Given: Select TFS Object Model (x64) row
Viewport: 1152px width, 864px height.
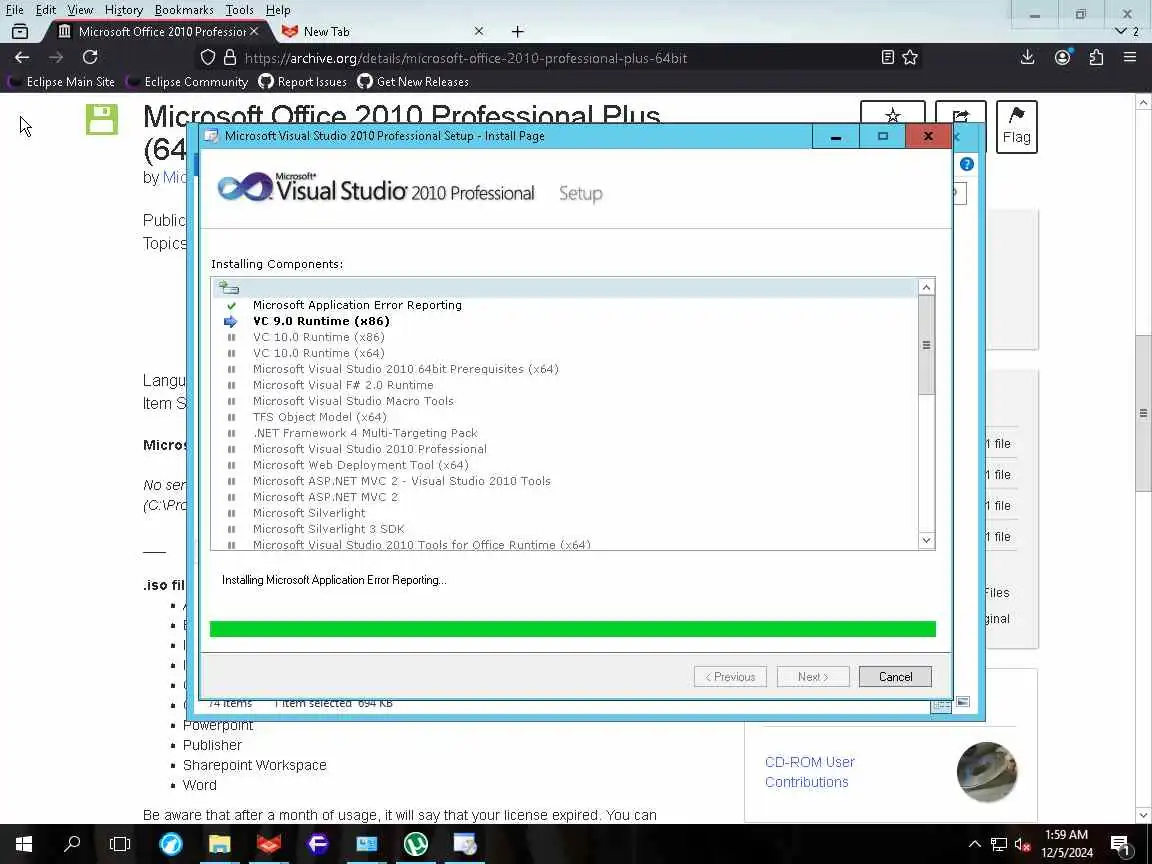Looking at the screenshot, I should 564,417.
